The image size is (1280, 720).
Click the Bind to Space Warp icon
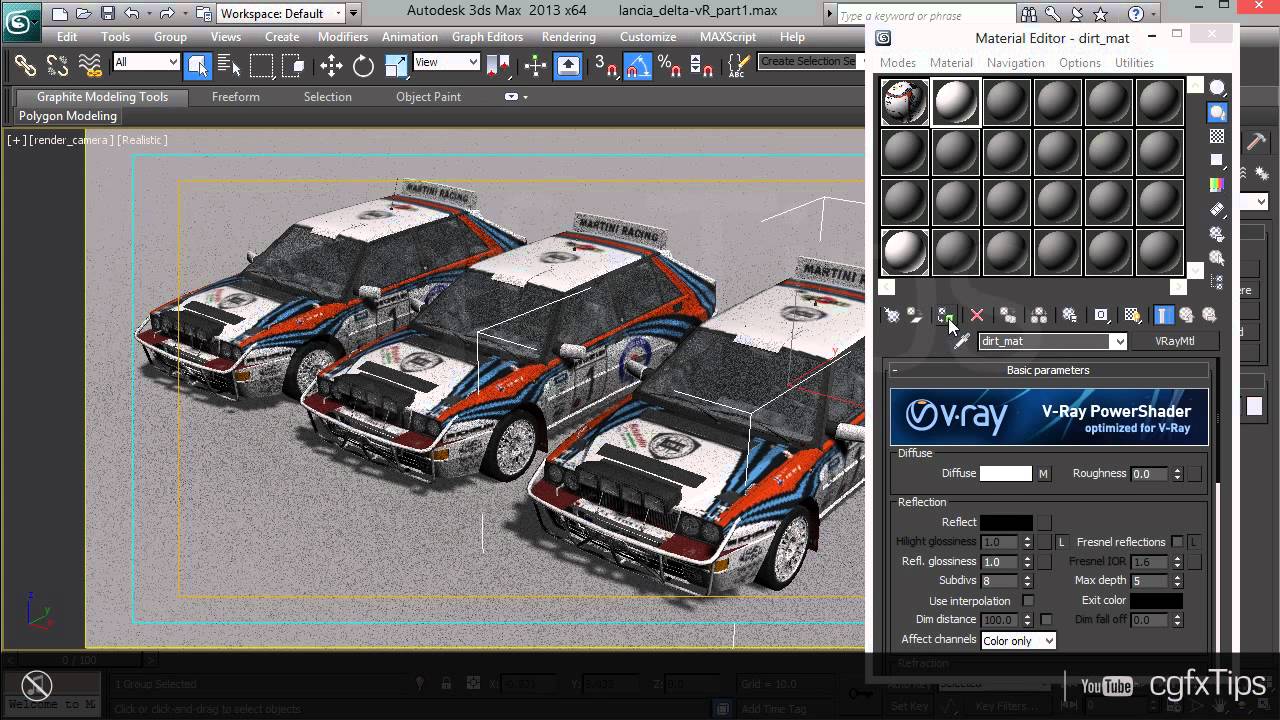click(90, 66)
